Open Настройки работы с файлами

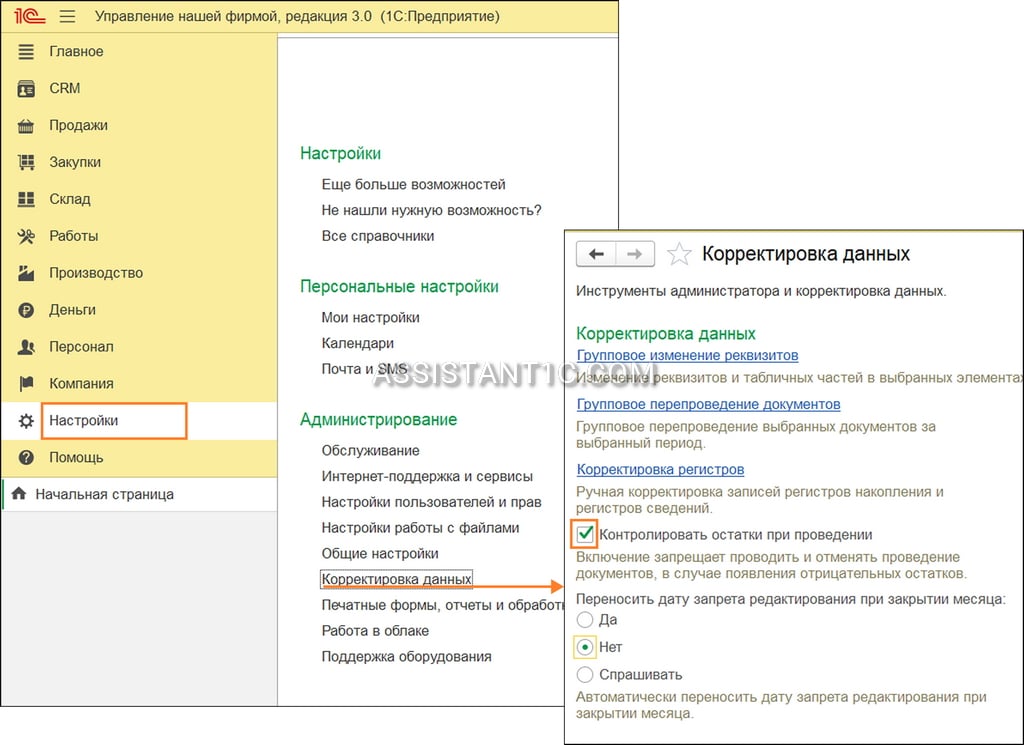(x=420, y=528)
